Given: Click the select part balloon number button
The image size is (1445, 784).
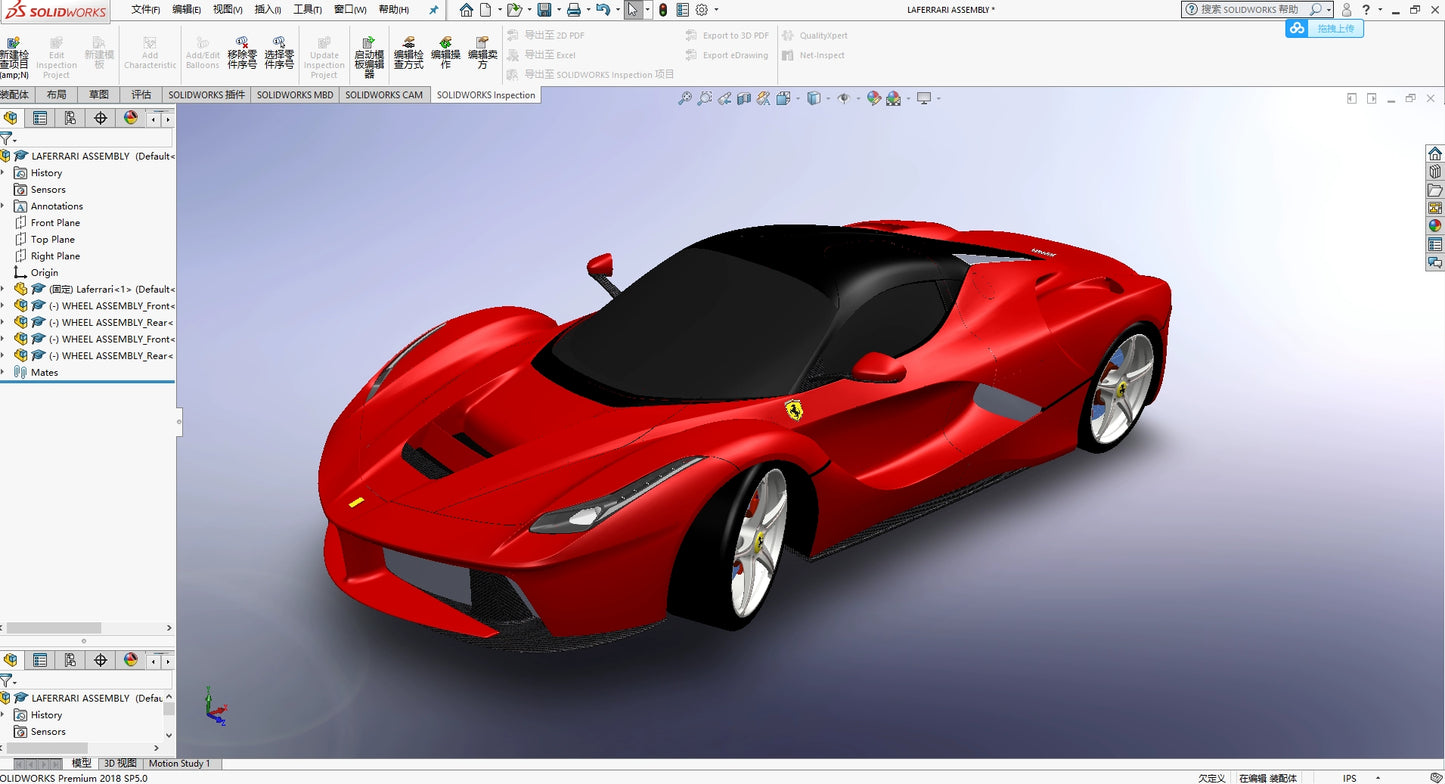Looking at the screenshot, I should [279, 53].
